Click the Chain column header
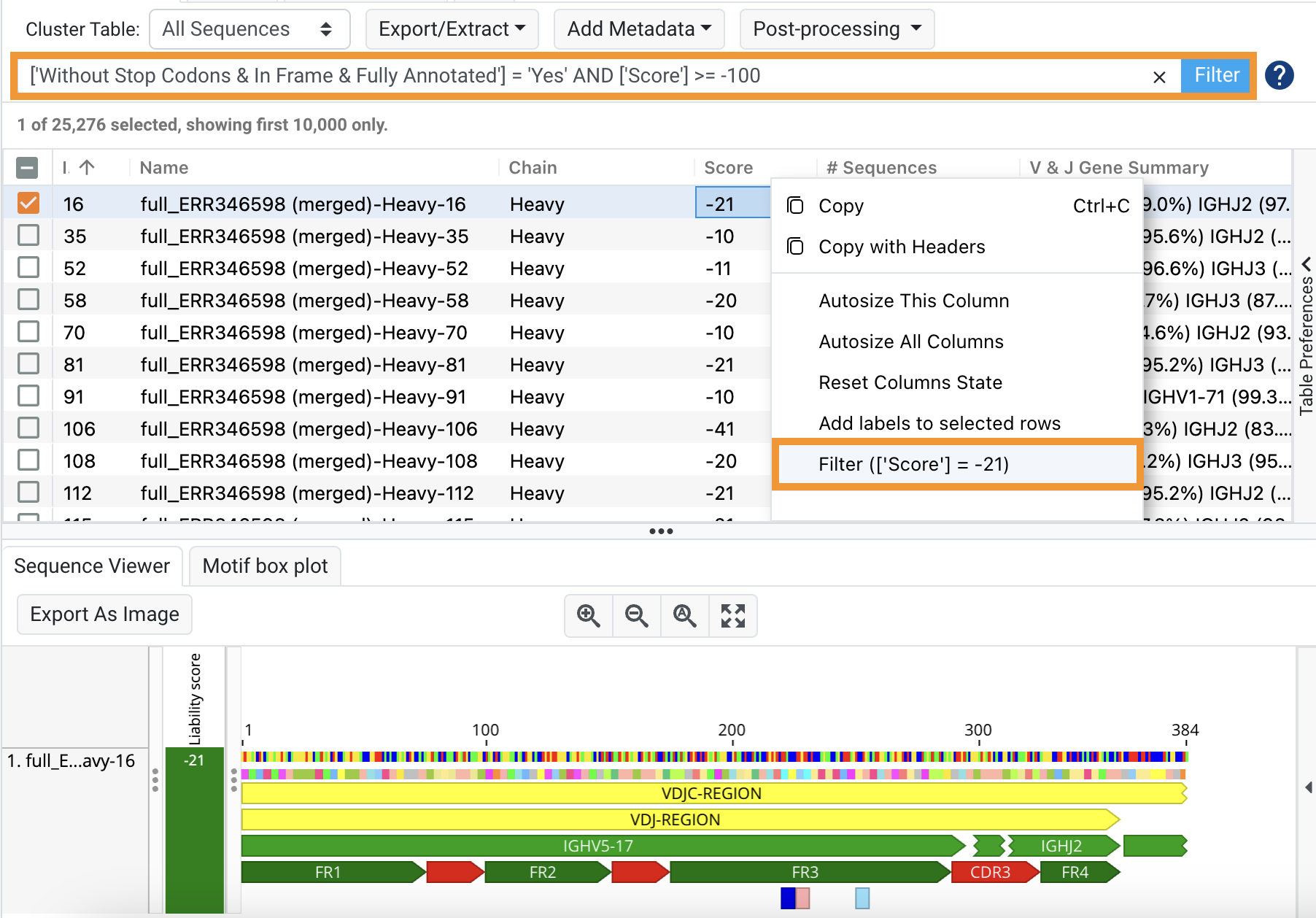 click(x=533, y=168)
